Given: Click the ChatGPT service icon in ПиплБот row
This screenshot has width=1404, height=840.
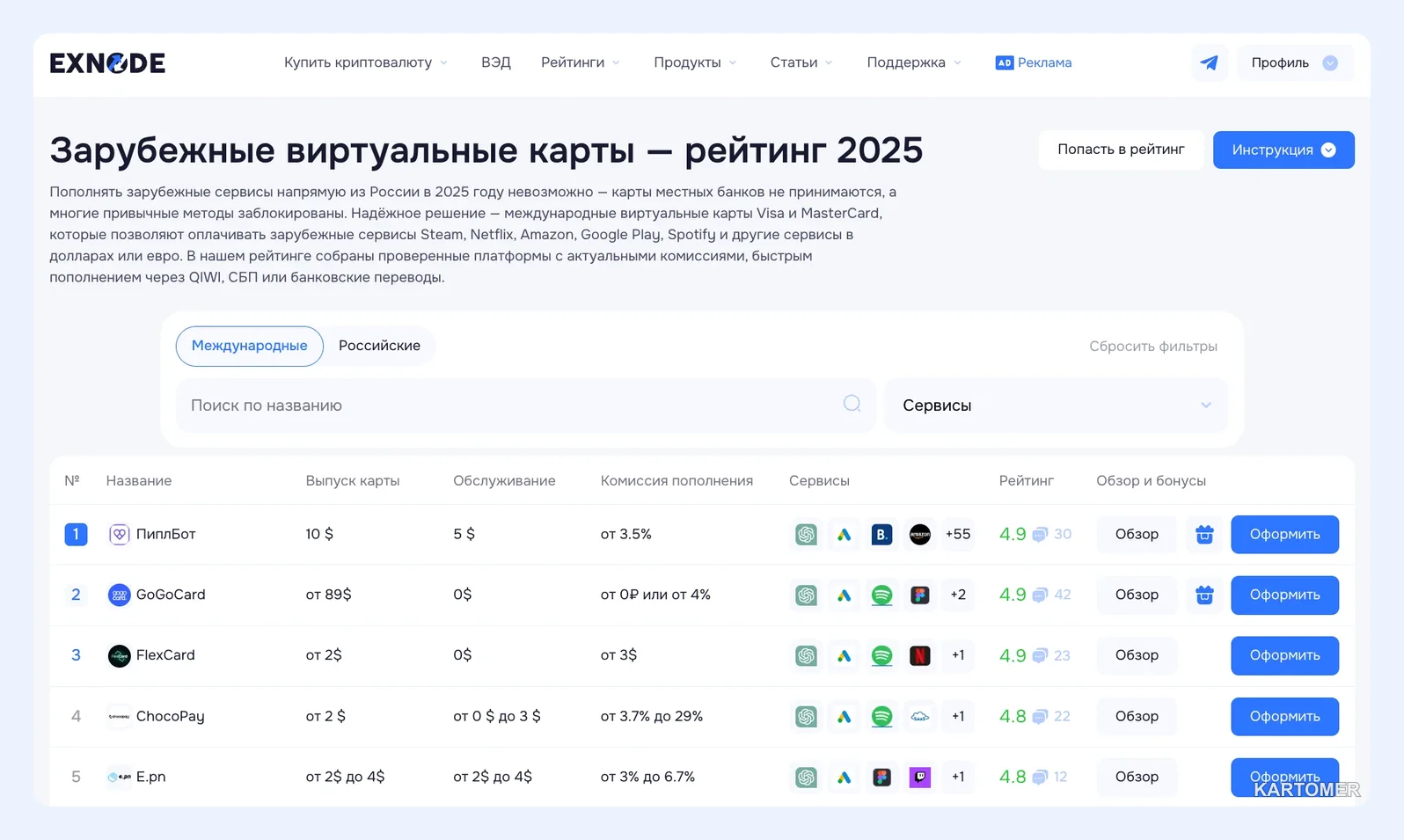Looking at the screenshot, I should 806,534.
